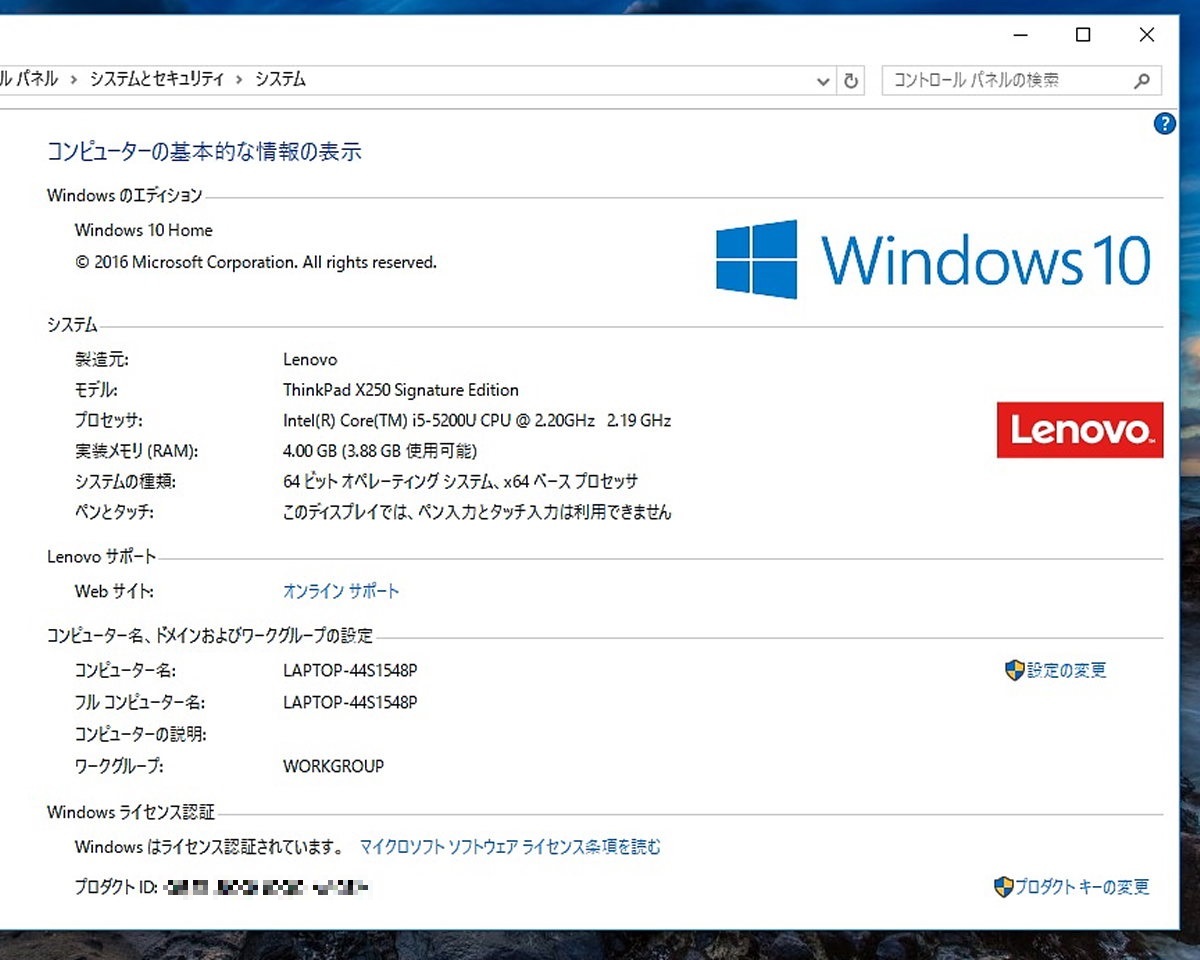Click the フル コンピューター名 value LAPTOP-44S1548P
The width and height of the screenshot is (1200, 960).
(x=350, y=702)
